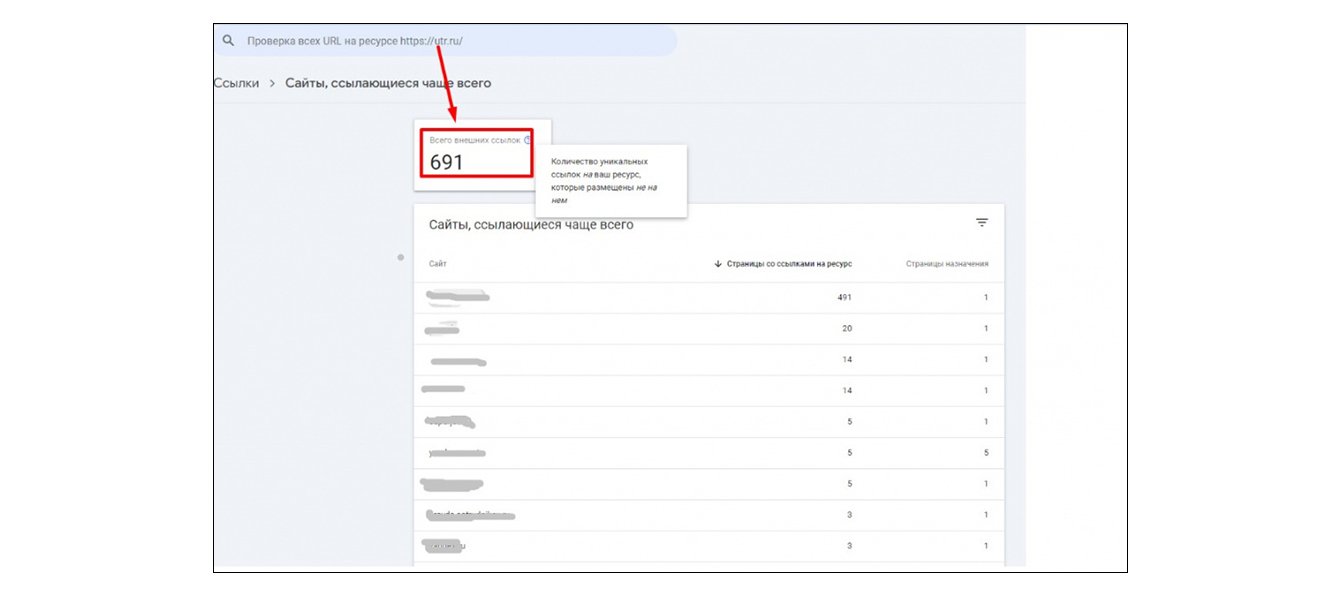This screenshot has height=598, width=1340.
Task: Open the table filter icon
Action: 982,223
